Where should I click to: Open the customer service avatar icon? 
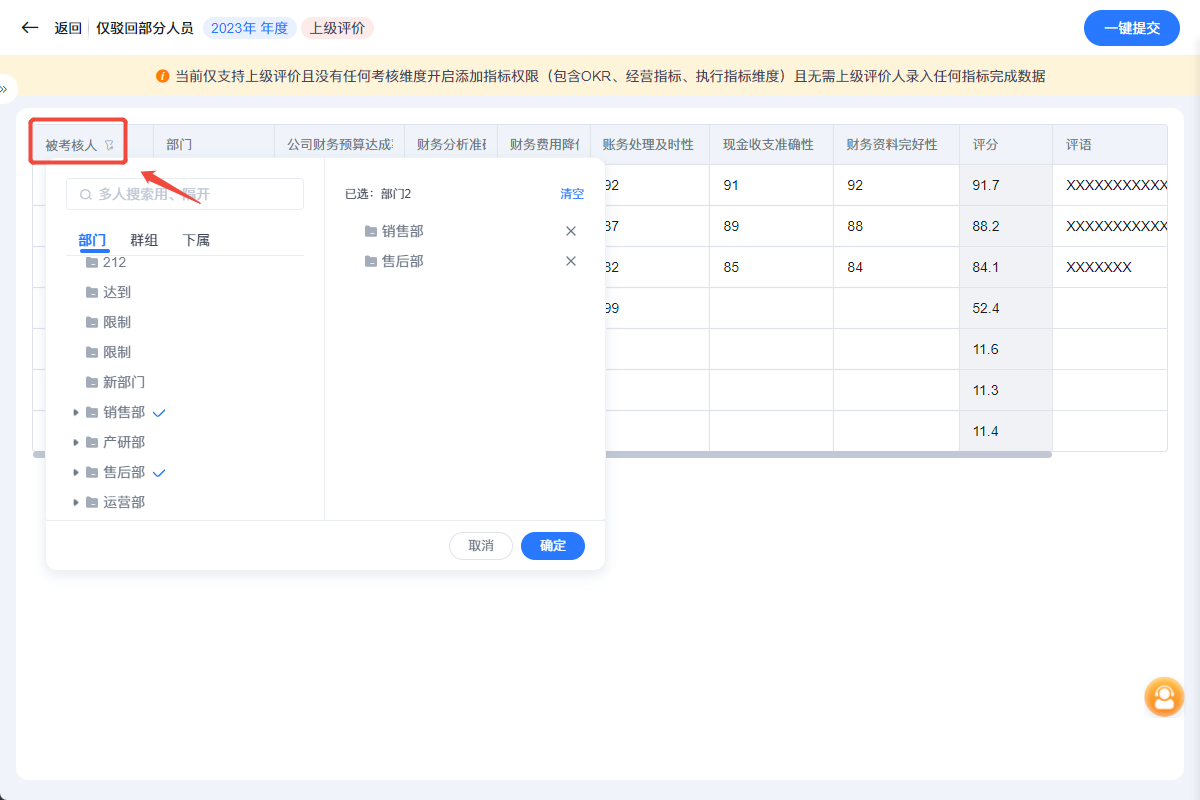tap(1164, 697)
